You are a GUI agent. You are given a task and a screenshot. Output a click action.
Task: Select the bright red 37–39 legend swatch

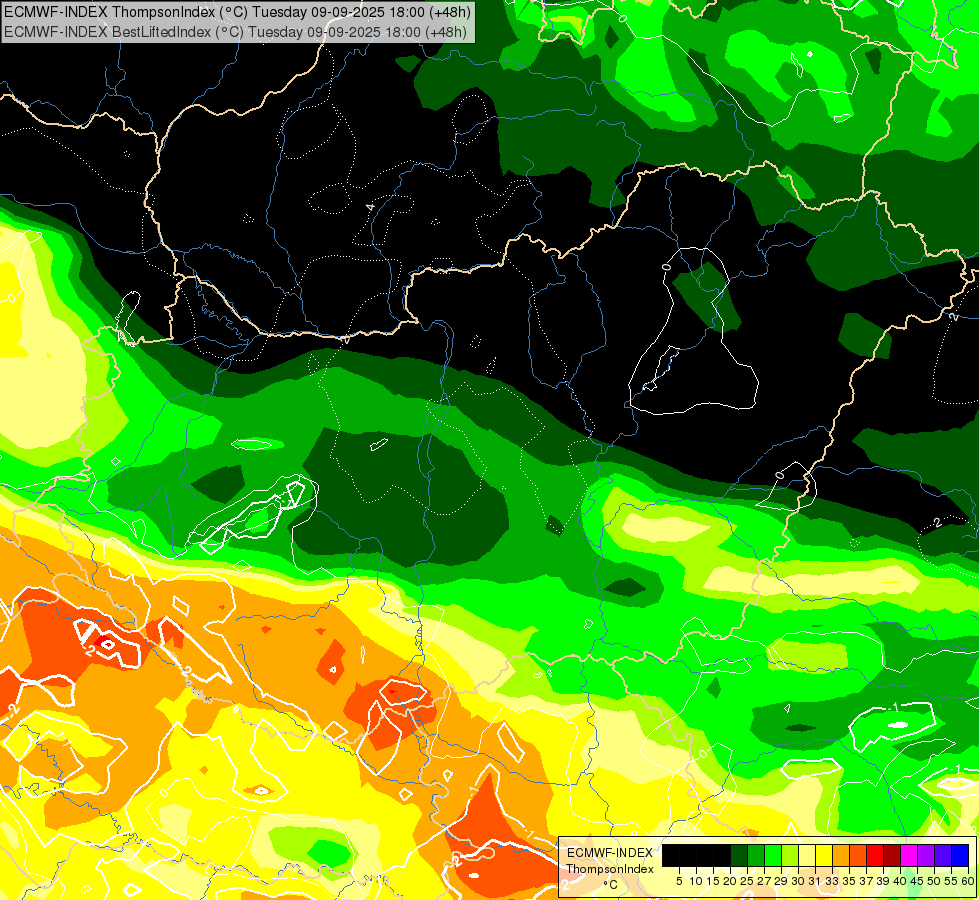[x=875, y=855]
